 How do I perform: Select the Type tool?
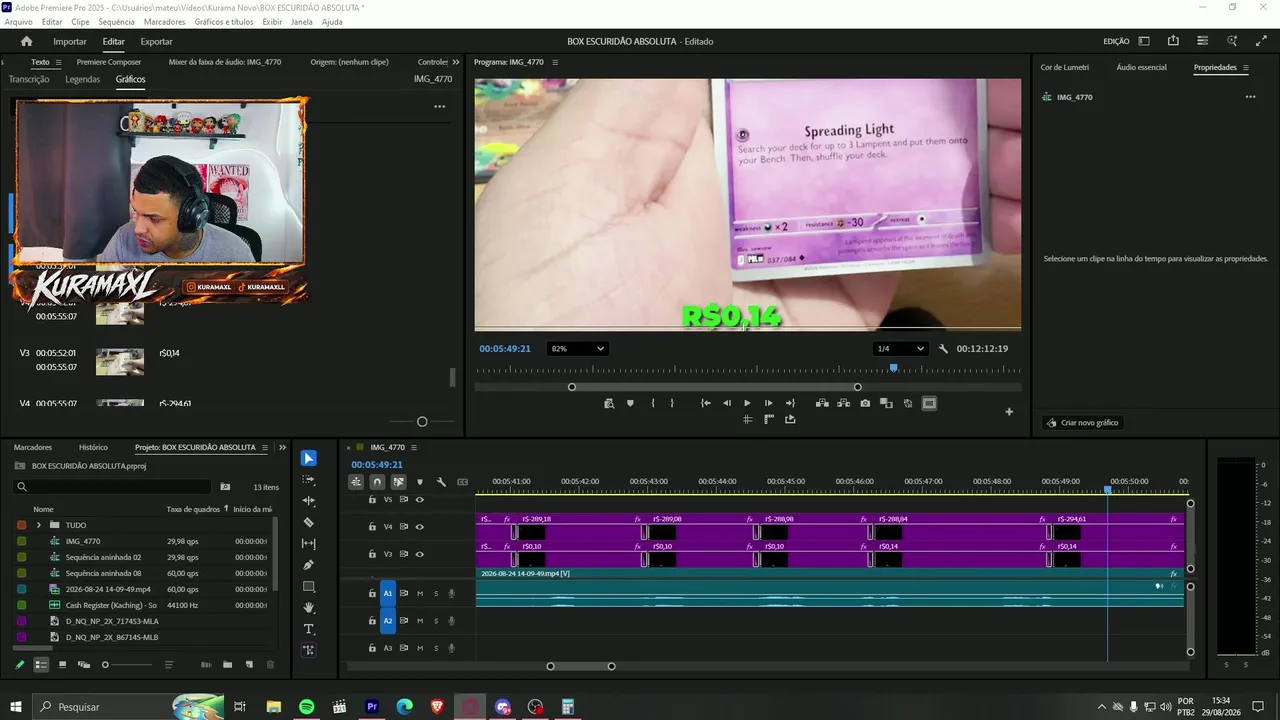pyautogui.click(x=309, y=629)
